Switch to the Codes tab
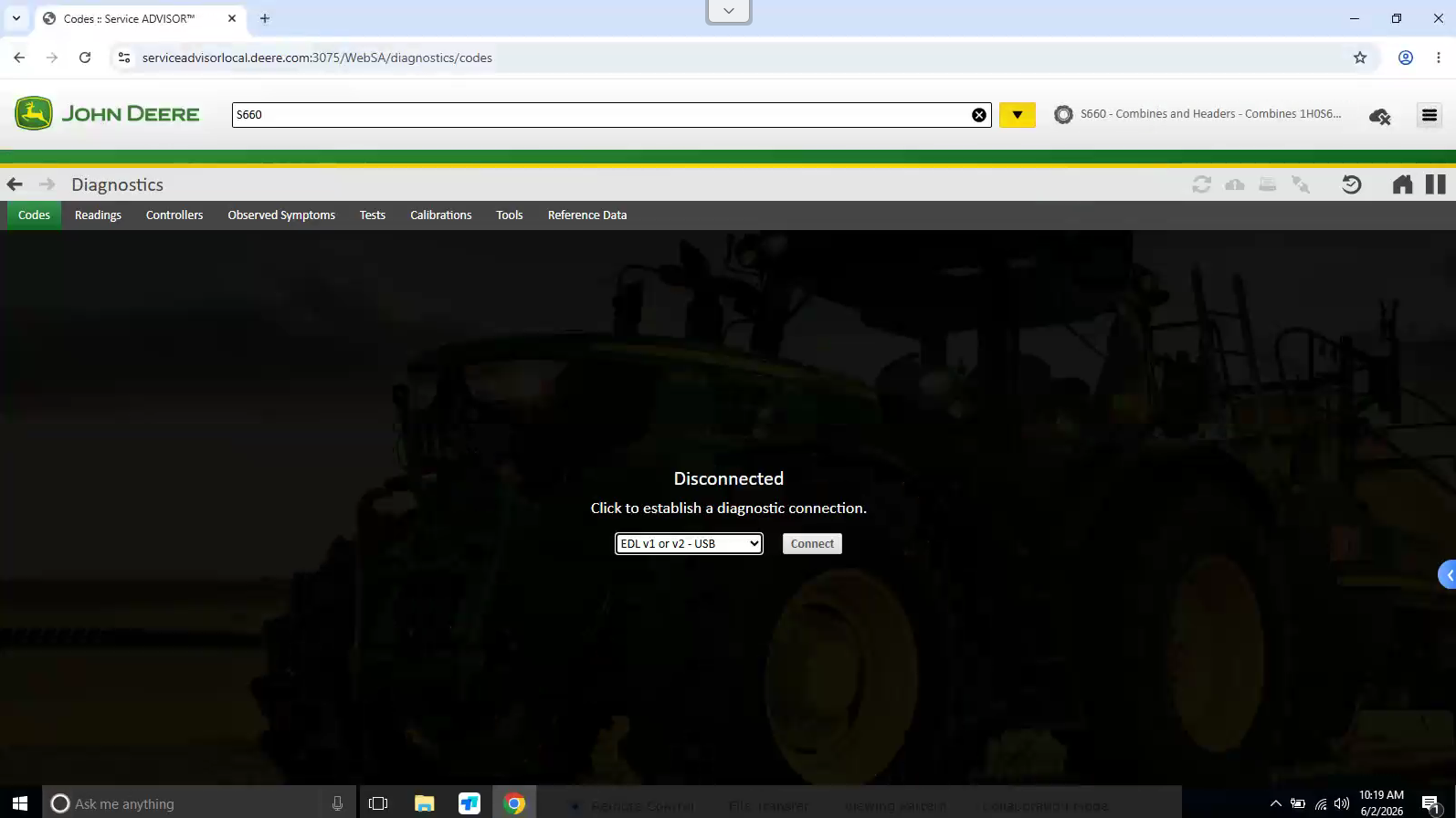 (34, 215)
